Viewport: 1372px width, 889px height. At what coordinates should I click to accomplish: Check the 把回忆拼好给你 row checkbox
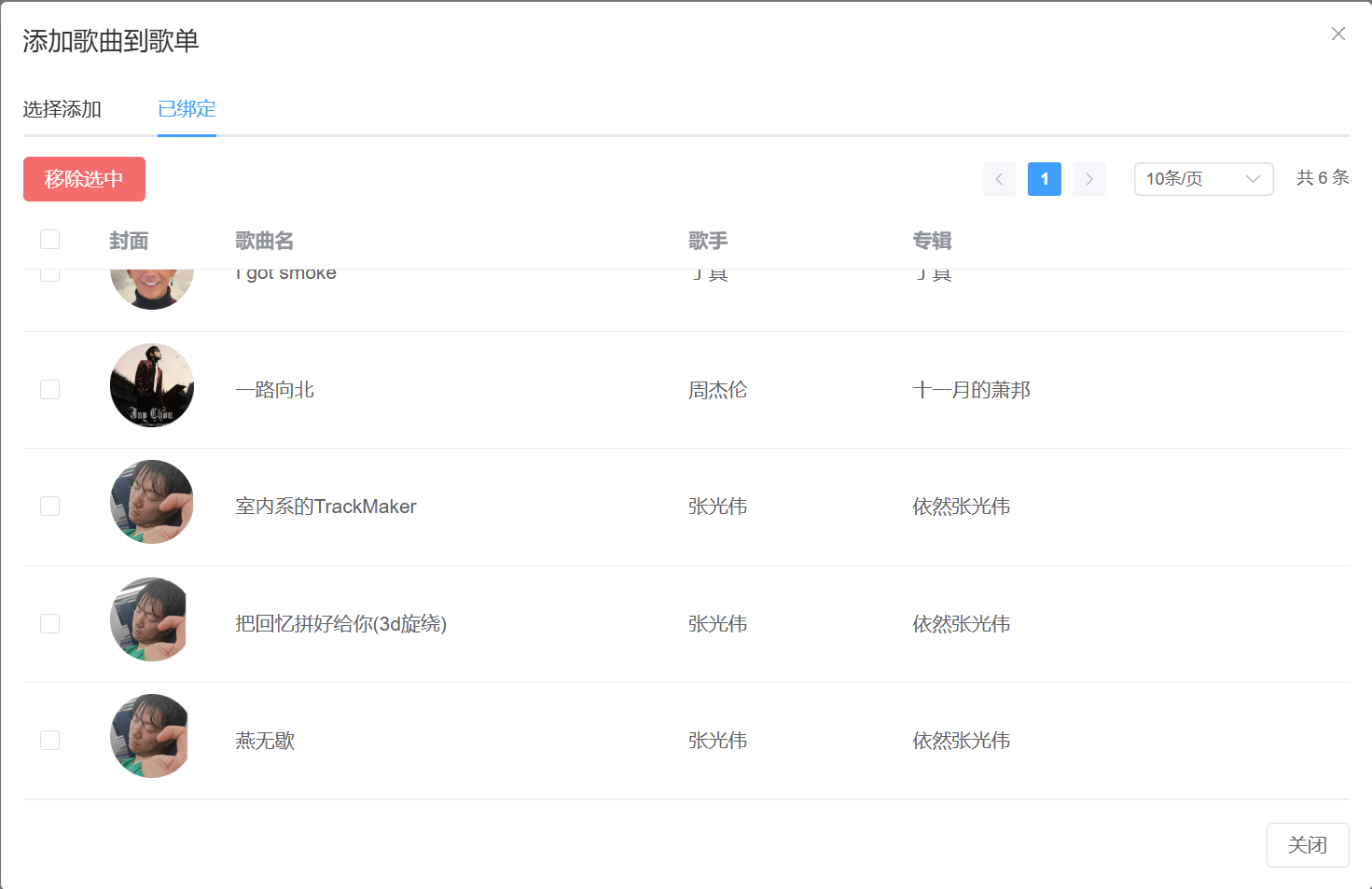point(50,623)
